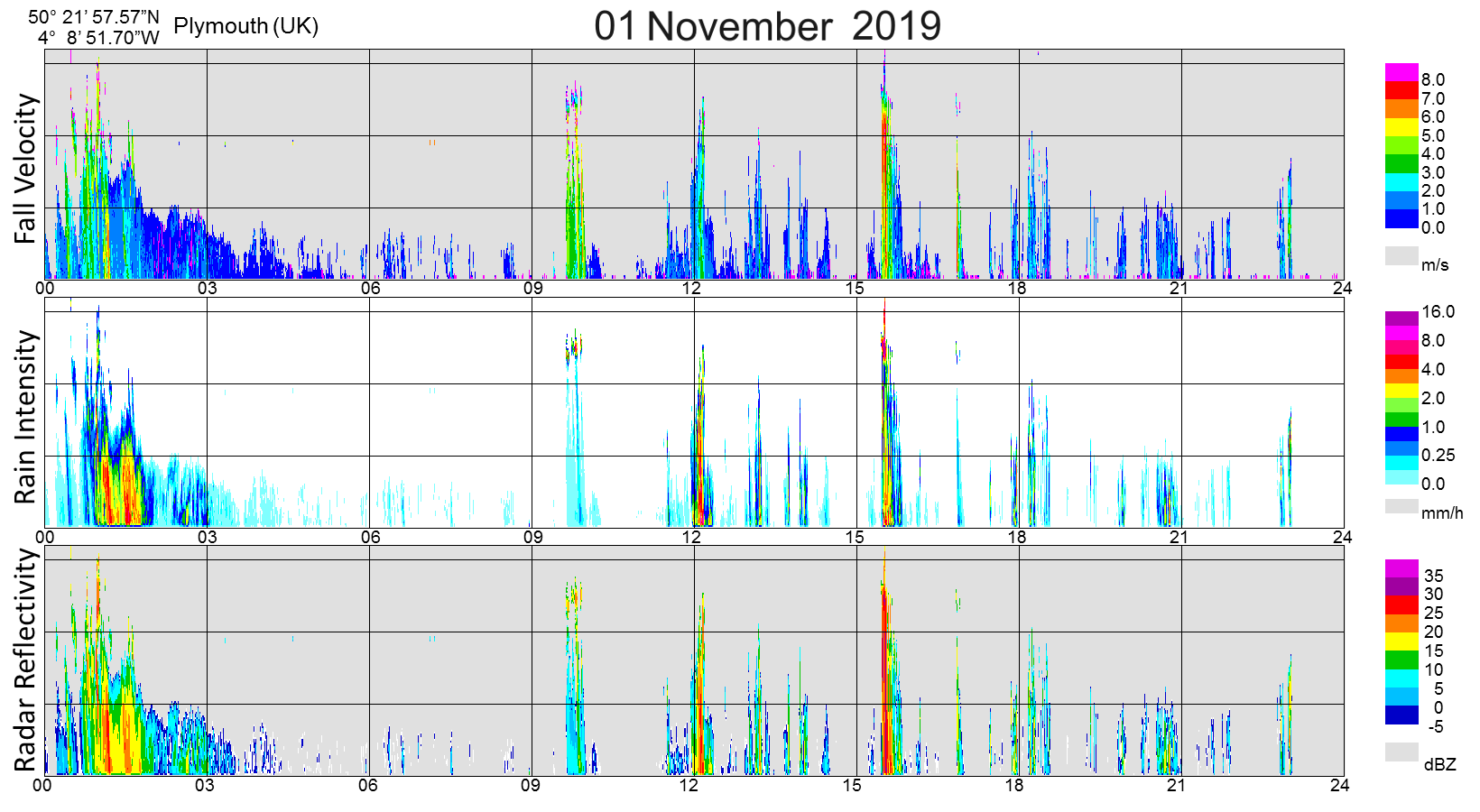The width and height of the screenshot is (1480, 812).
Task: Click the "8.0" value in the Fall Velocity legend
Action: 1433,80
